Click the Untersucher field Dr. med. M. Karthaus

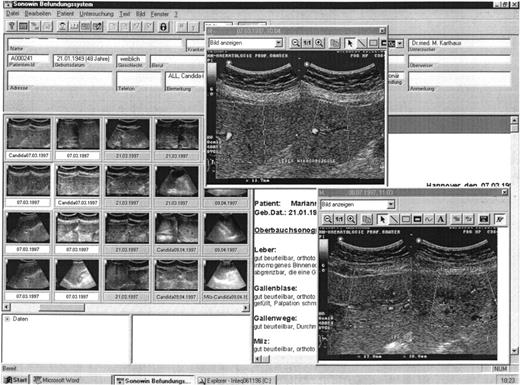tap(460, 43)
